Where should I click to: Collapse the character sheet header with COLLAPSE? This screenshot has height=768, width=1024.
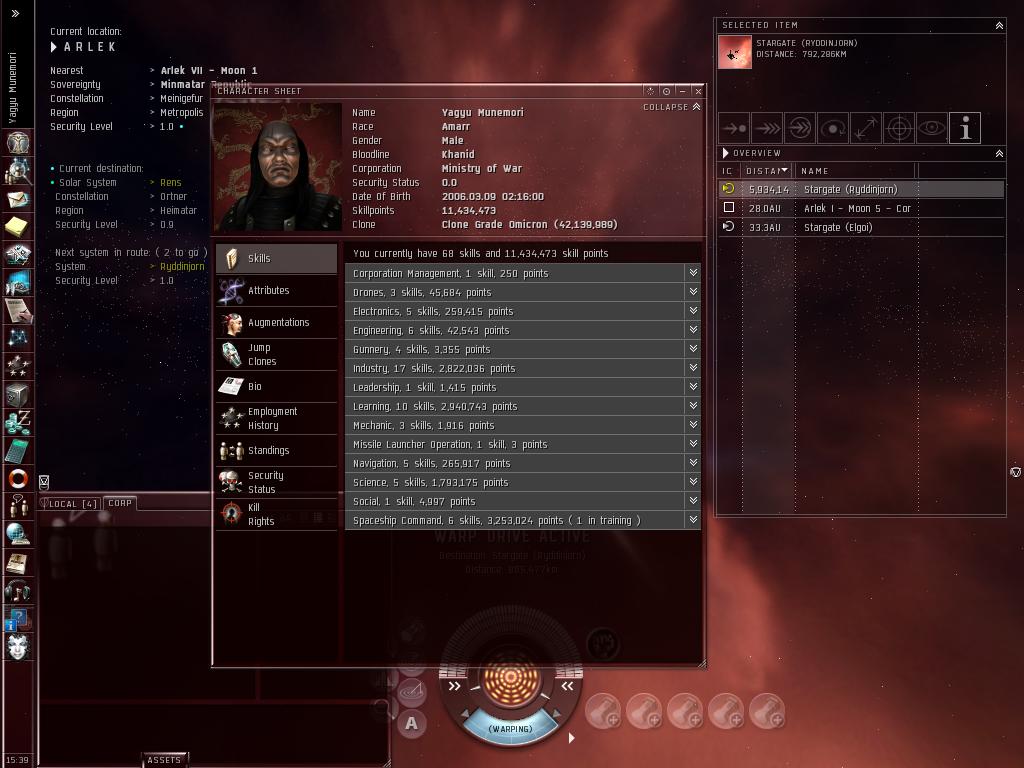tap(671, 107)
